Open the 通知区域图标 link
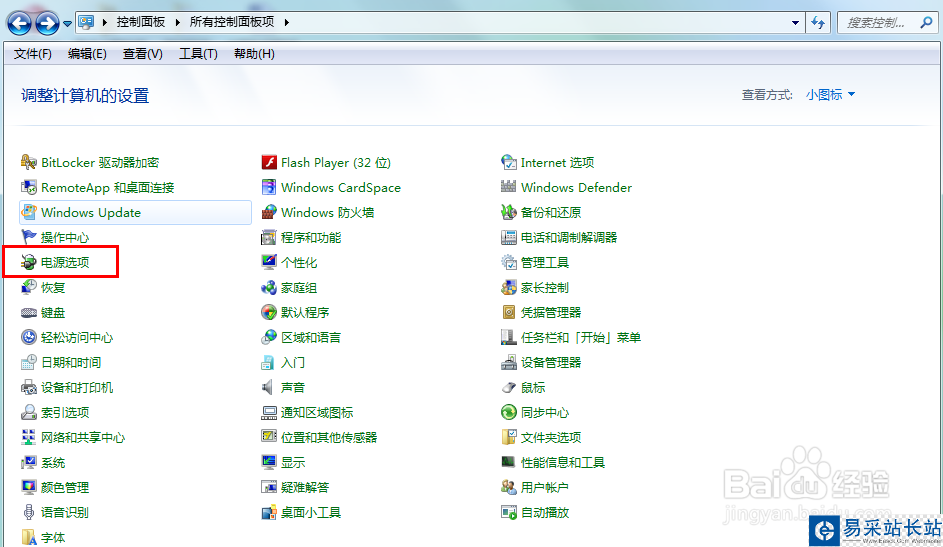Viewport: 943px width, 547px height. (x=317, y=413)
